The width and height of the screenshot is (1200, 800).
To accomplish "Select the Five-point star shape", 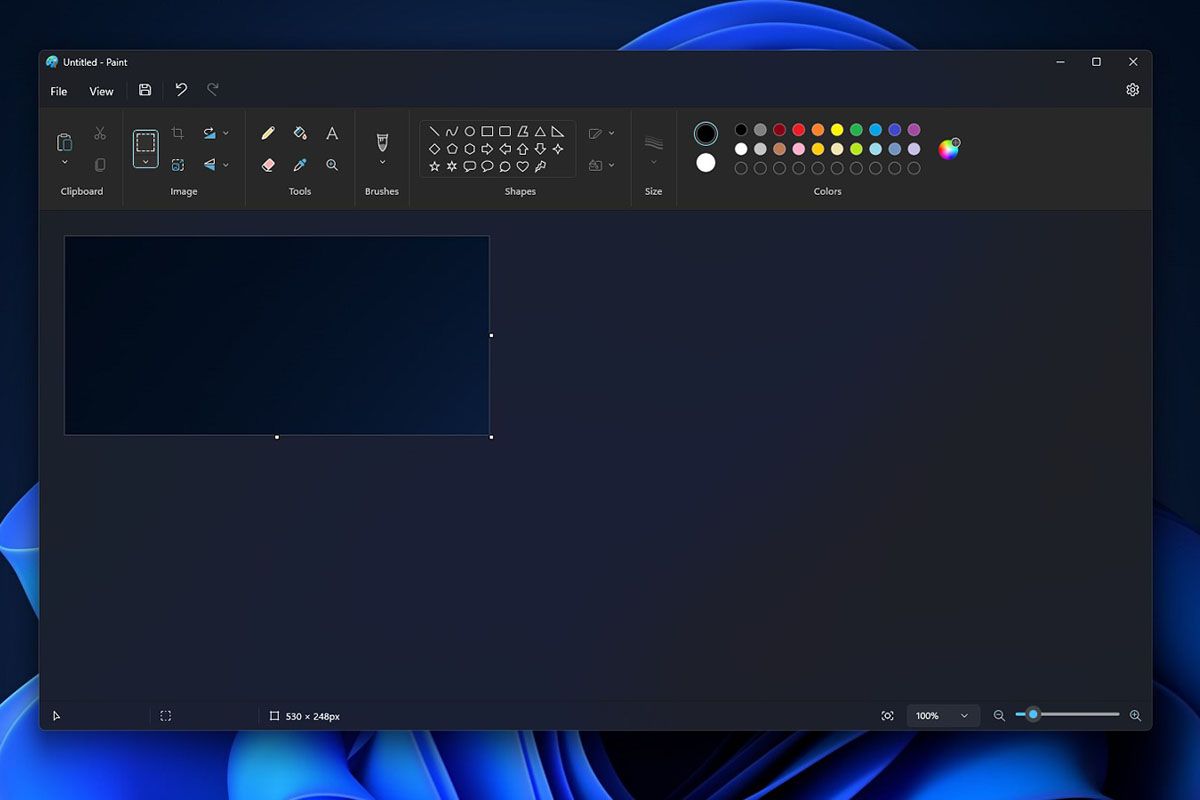I will [434, 166].
